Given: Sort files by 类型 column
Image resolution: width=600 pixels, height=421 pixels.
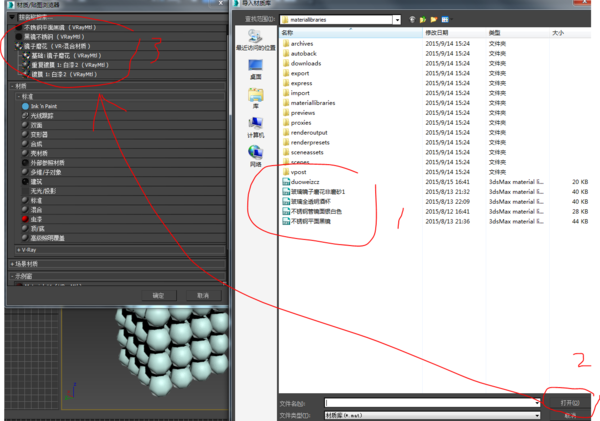Looking at the screenshot, I should click(517, 33).
